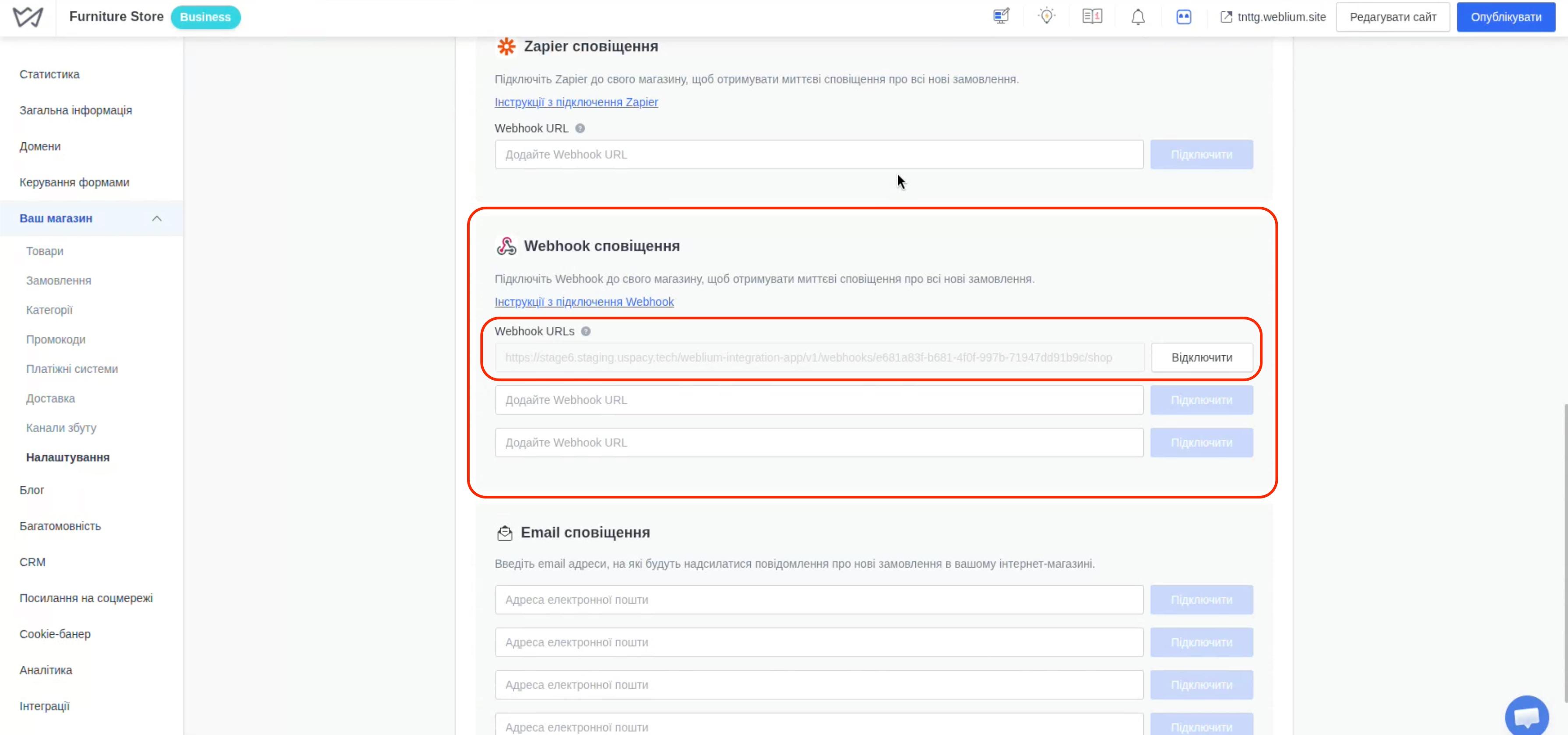Open Категорії submenu item
The width and height of the screenshot is (1568, 735).
click(49, 310)
